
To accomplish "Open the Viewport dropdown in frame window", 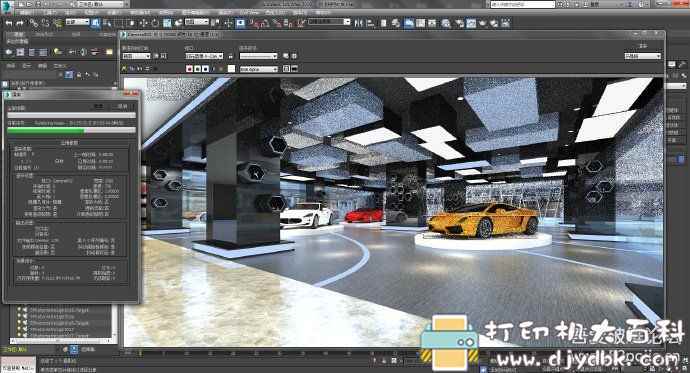I will [x=204, y=56].
